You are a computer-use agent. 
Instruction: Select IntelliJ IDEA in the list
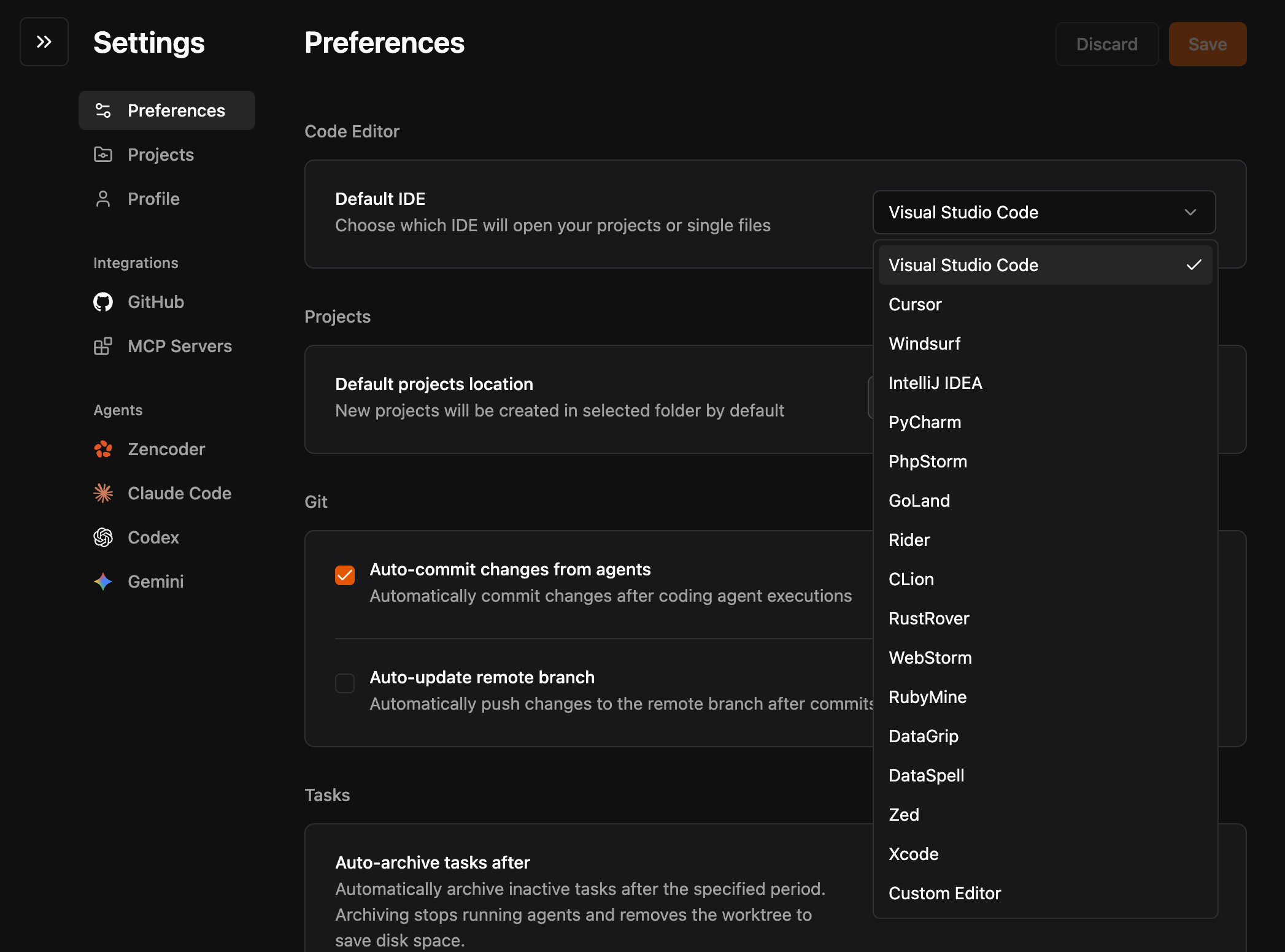[935, 383]
